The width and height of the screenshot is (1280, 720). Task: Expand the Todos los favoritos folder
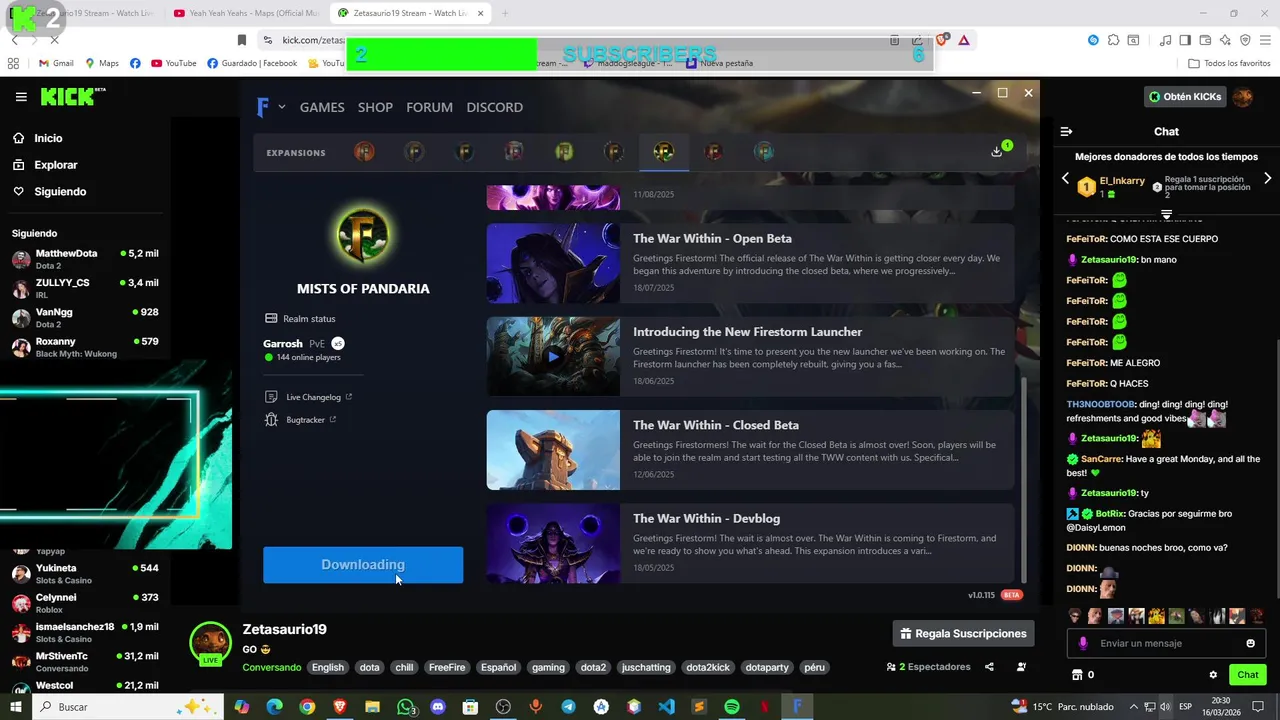click(1229, 63)
